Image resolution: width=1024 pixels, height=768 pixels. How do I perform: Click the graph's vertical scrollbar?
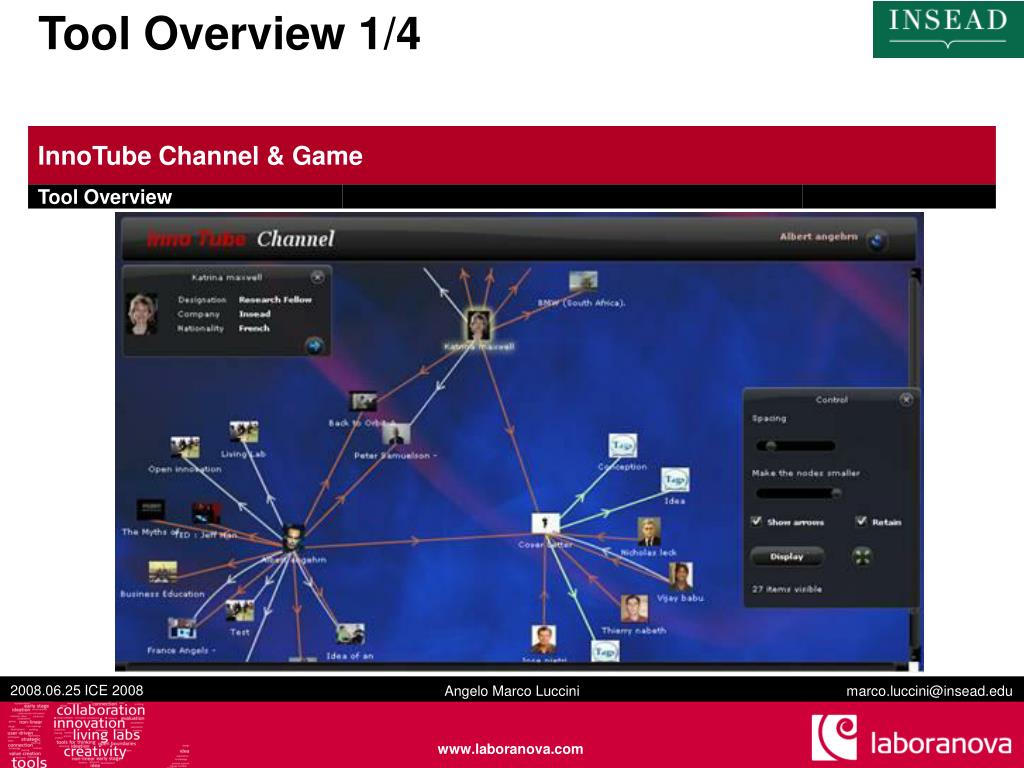915,464
